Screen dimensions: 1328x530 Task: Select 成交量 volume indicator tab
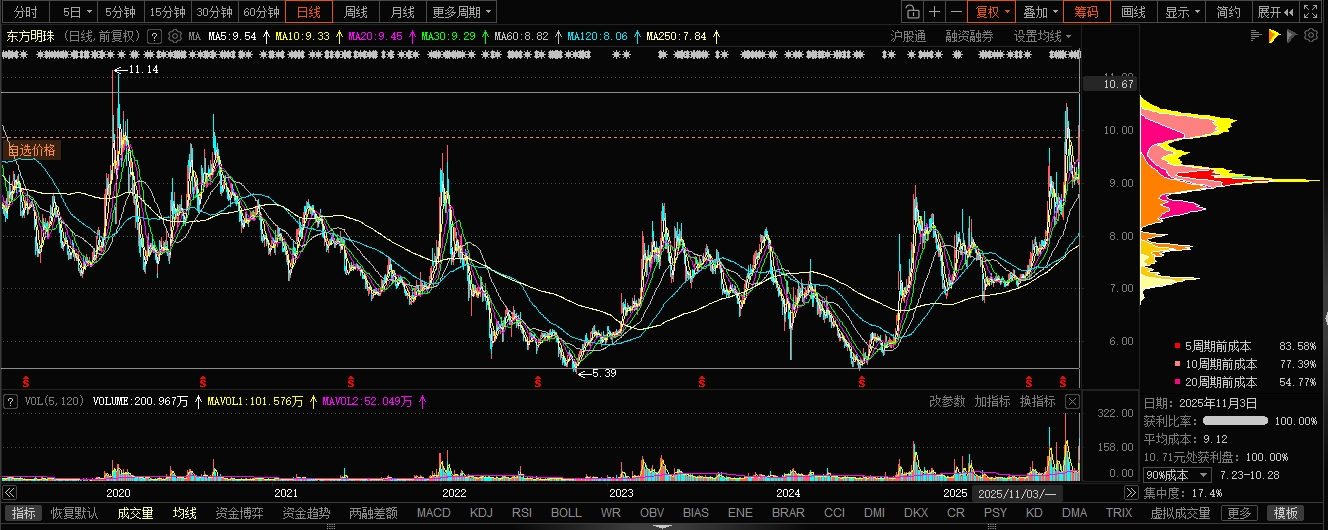(135, 514)
